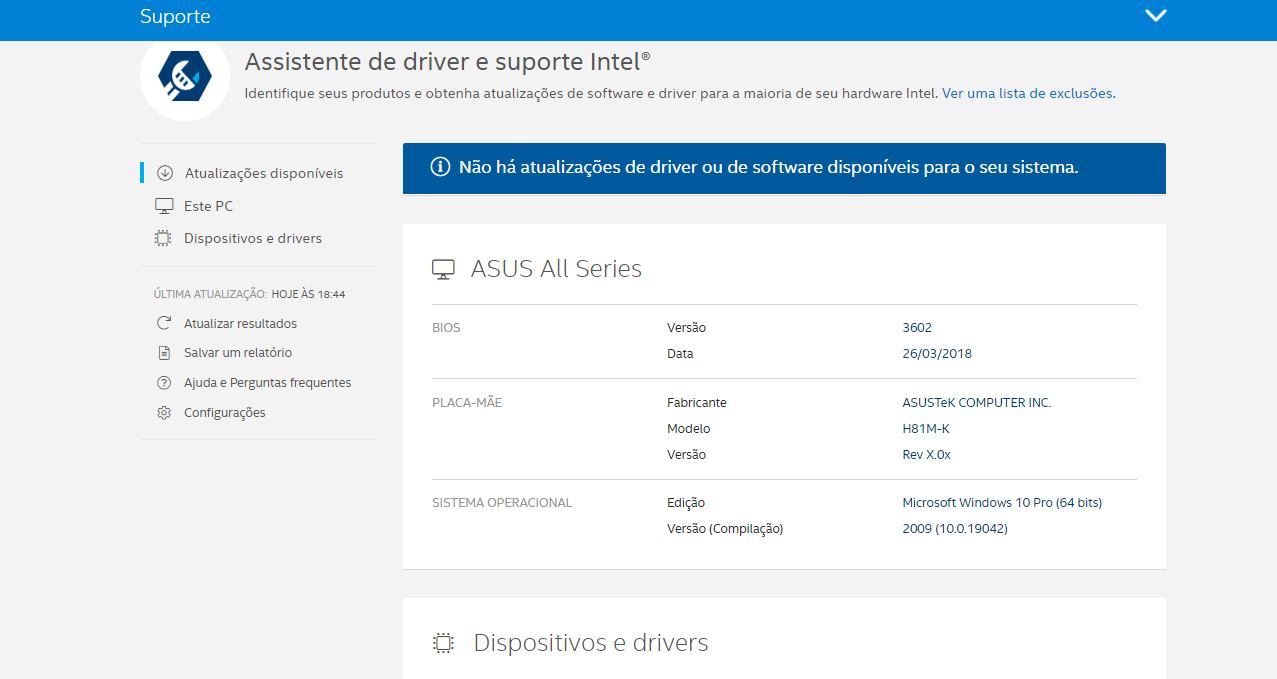This screenshot has height=679, width=1277.
Task: Click the Atualizações disponíveis download icon
Action: [165, 173]
